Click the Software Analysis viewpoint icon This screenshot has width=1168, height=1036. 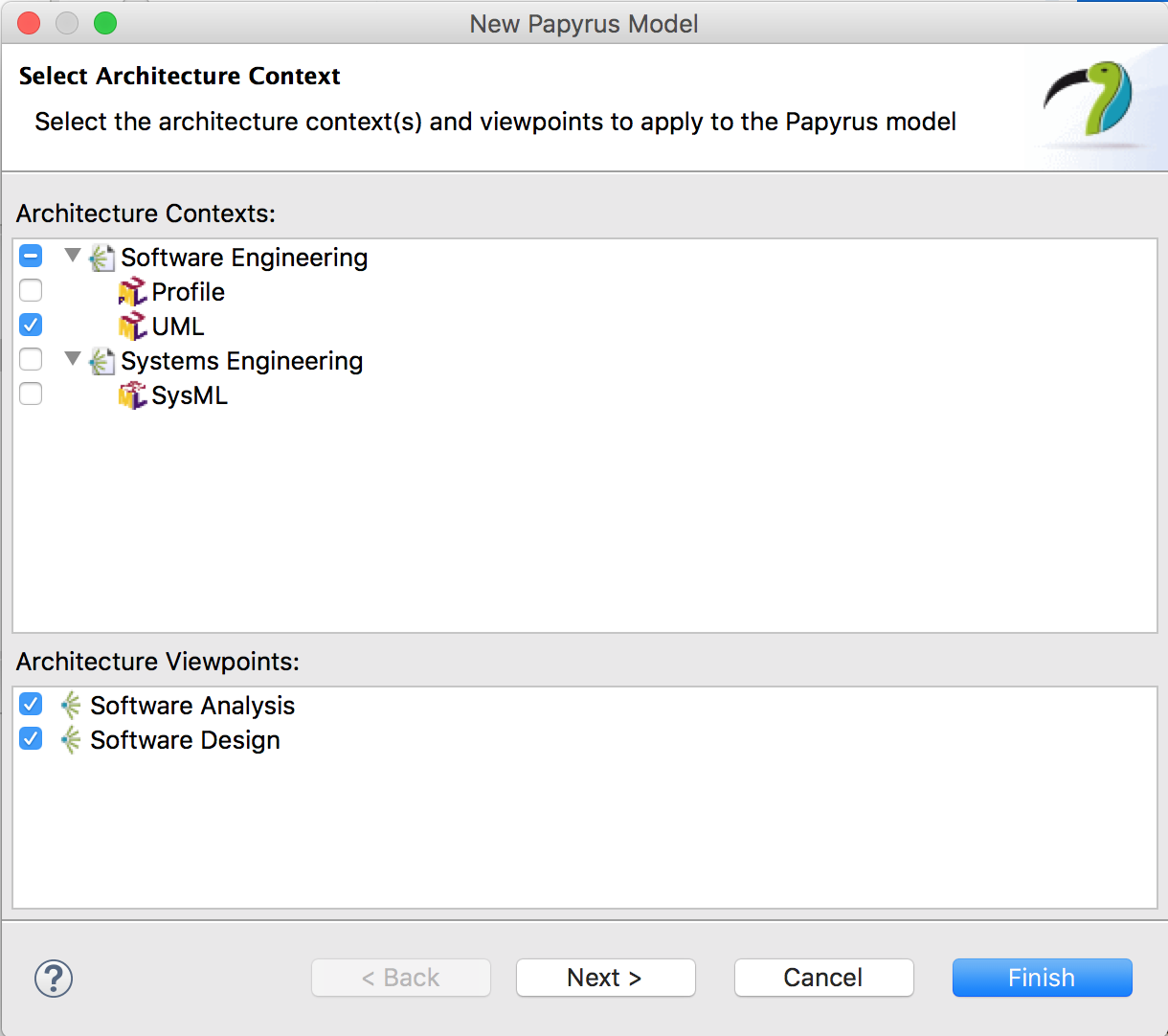pos(71,706)
